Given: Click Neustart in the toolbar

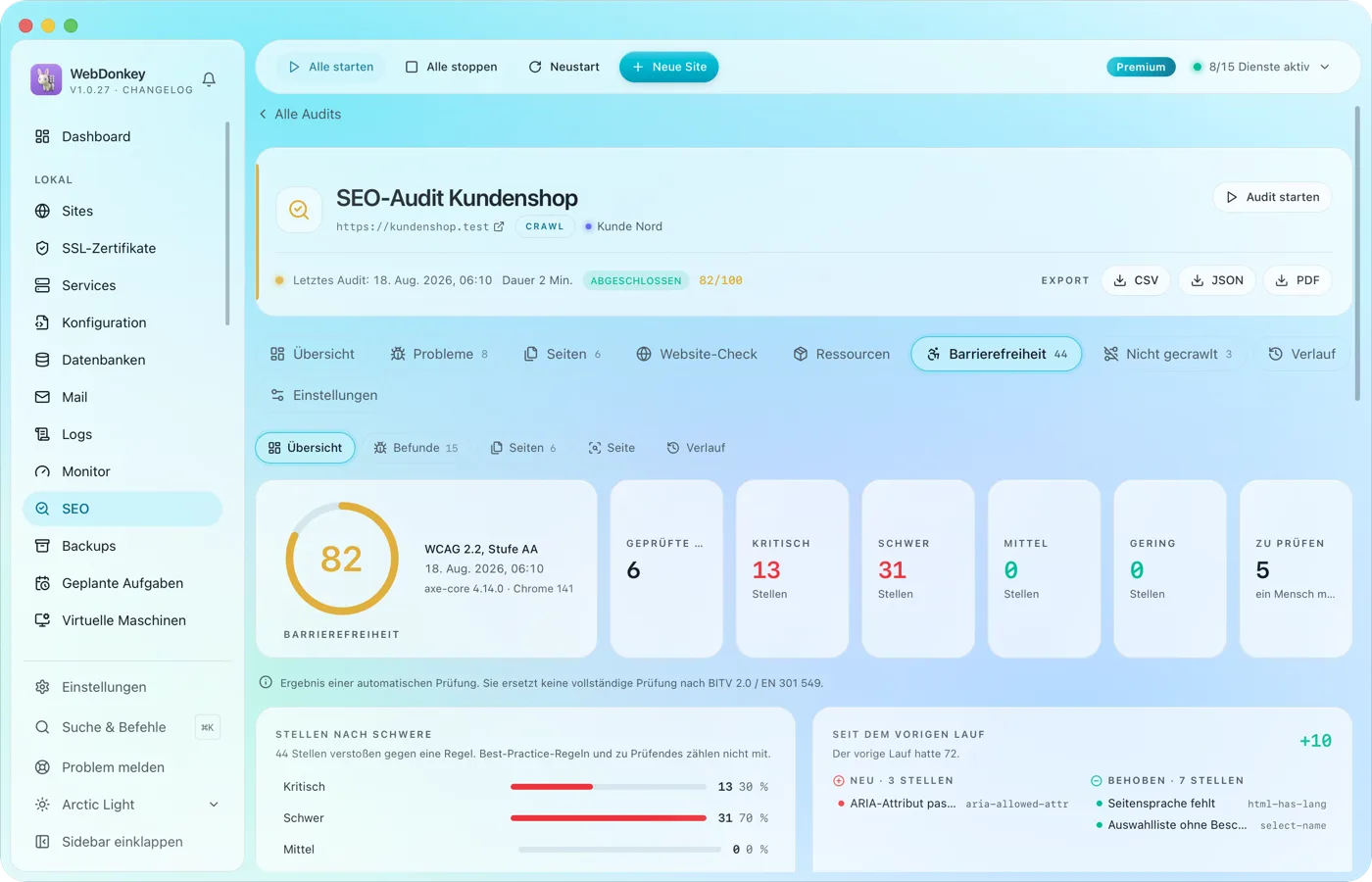Looking at the screenshot, I should (563, 67).
